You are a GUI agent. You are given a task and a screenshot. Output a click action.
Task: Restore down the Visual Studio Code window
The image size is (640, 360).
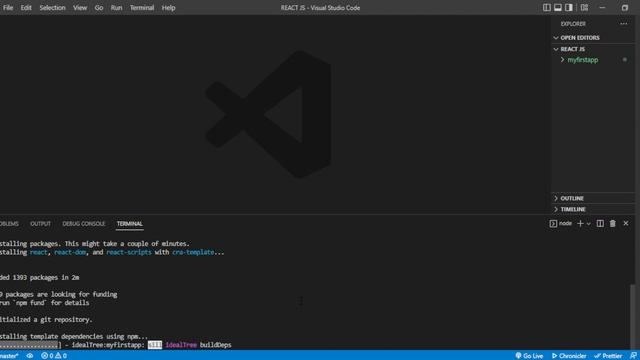[624, 7]
